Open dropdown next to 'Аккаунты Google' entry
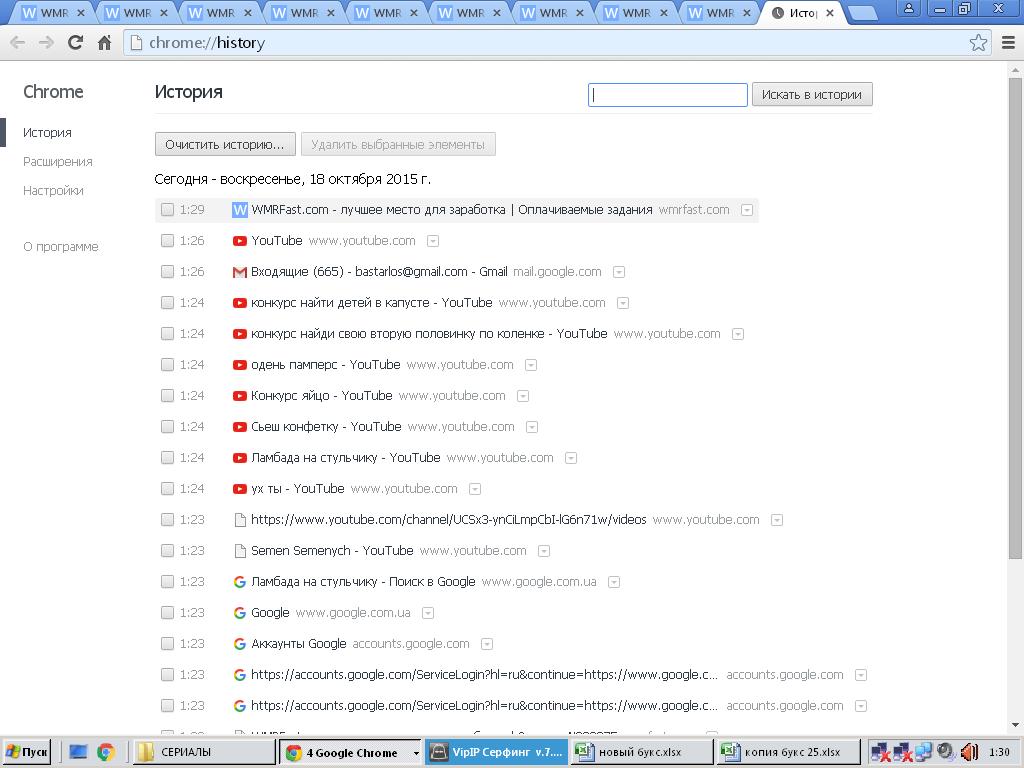The width and height of the screenshot is (1024, 768). point(487,644)
